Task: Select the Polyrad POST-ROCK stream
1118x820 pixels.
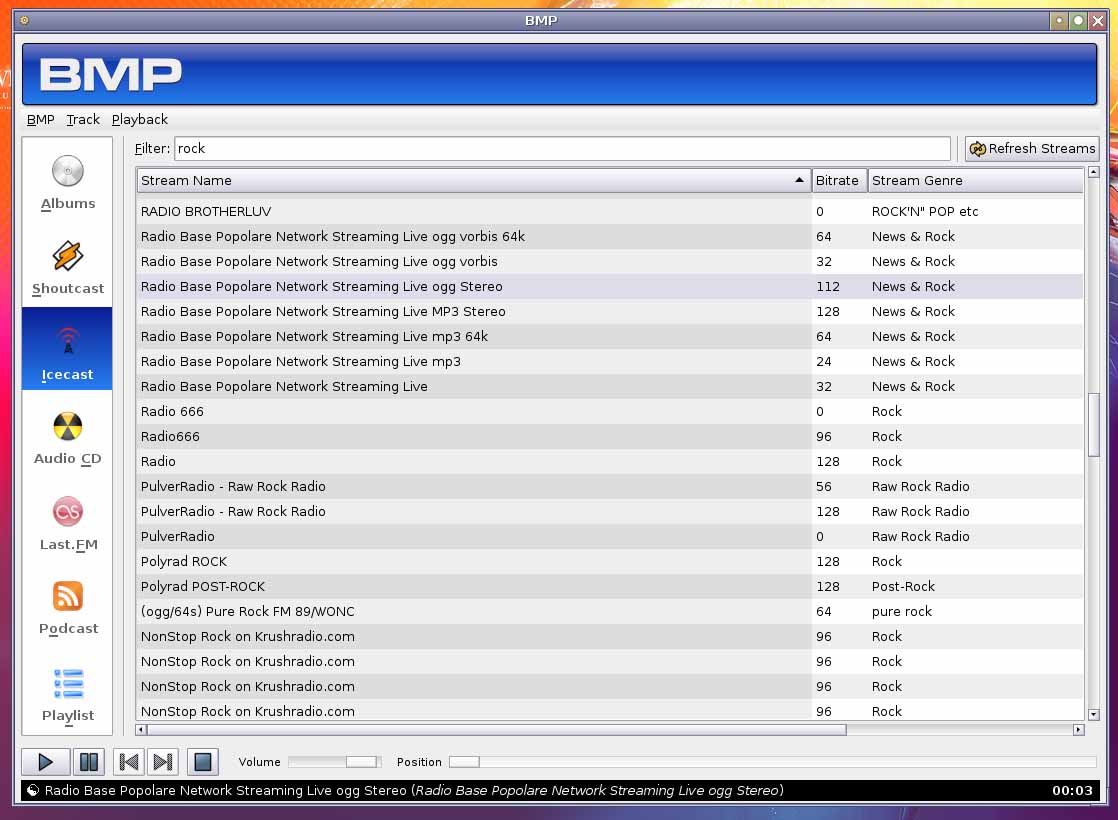Action: pyautogui.click(x=610, y=585)
